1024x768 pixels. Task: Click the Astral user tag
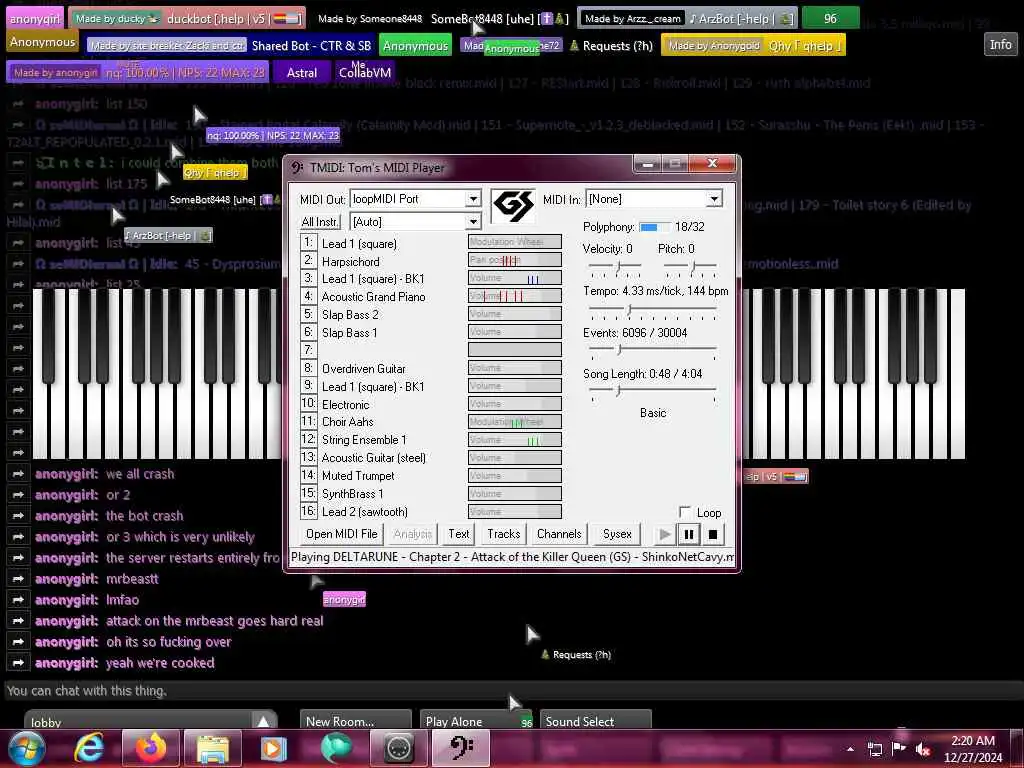tap(302, 72)
